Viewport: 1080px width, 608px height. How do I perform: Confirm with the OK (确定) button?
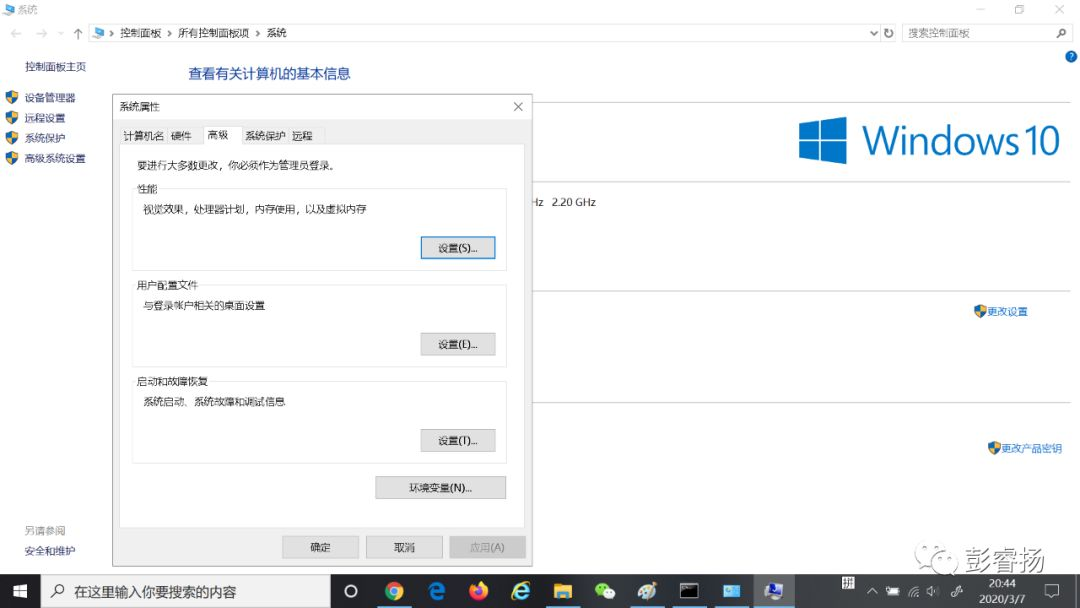(320, 547)
